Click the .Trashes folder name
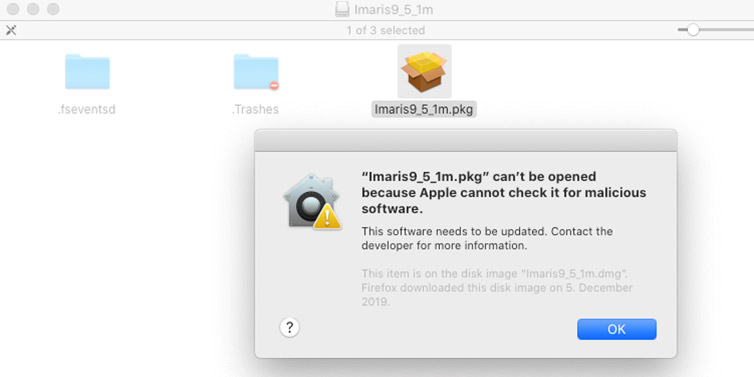 pyautogui.click(x=255, y=110)
